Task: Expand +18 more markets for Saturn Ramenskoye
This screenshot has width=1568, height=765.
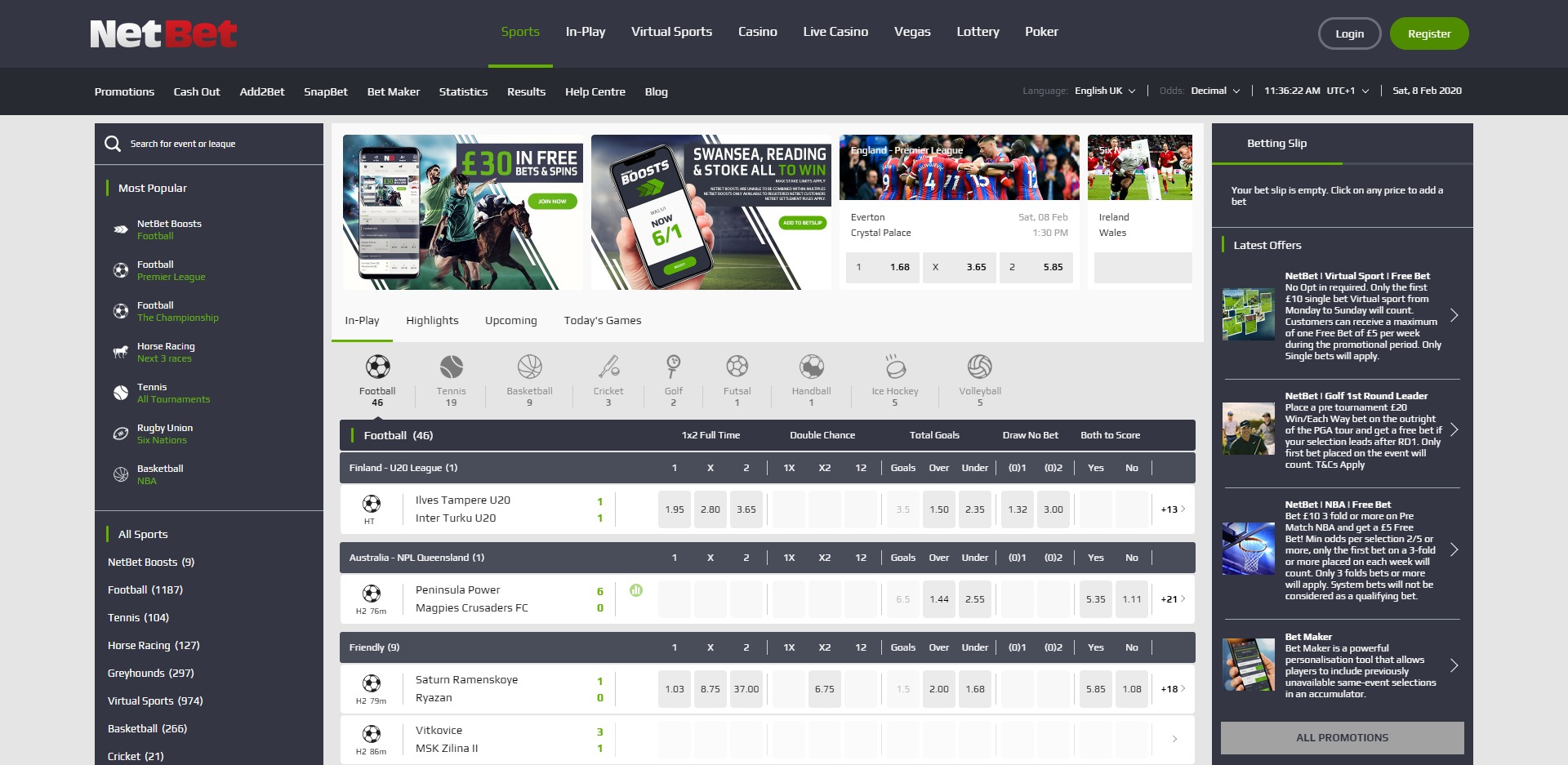Action: [x=1173, y=688]
